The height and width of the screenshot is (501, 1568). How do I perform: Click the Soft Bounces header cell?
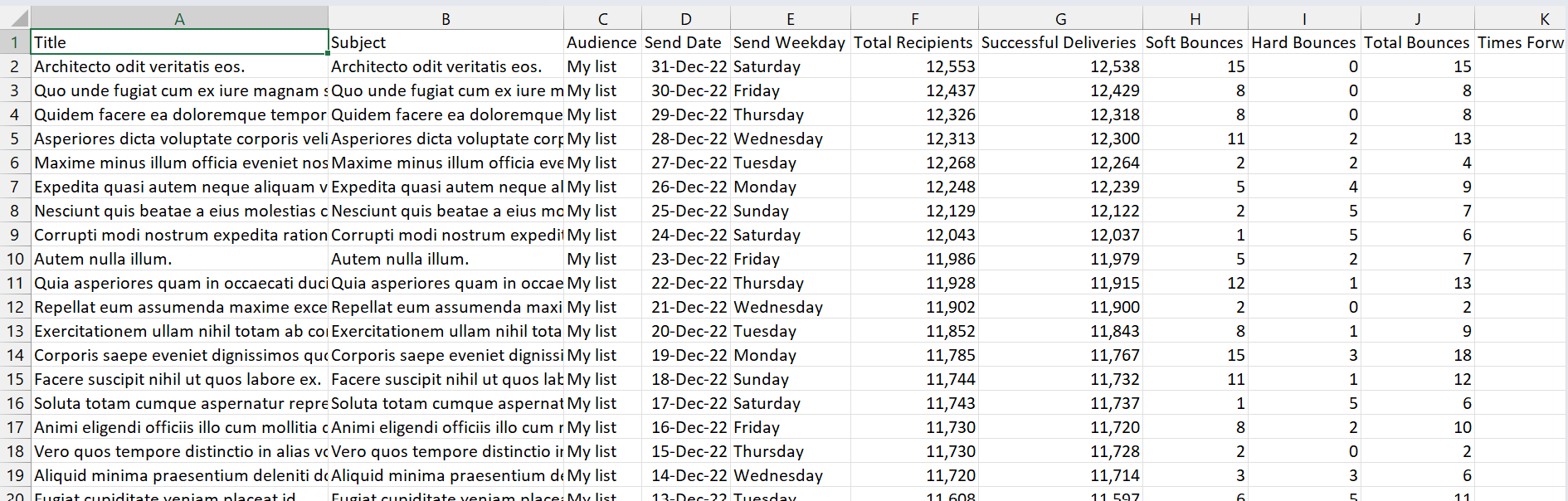pos(1195,42)
